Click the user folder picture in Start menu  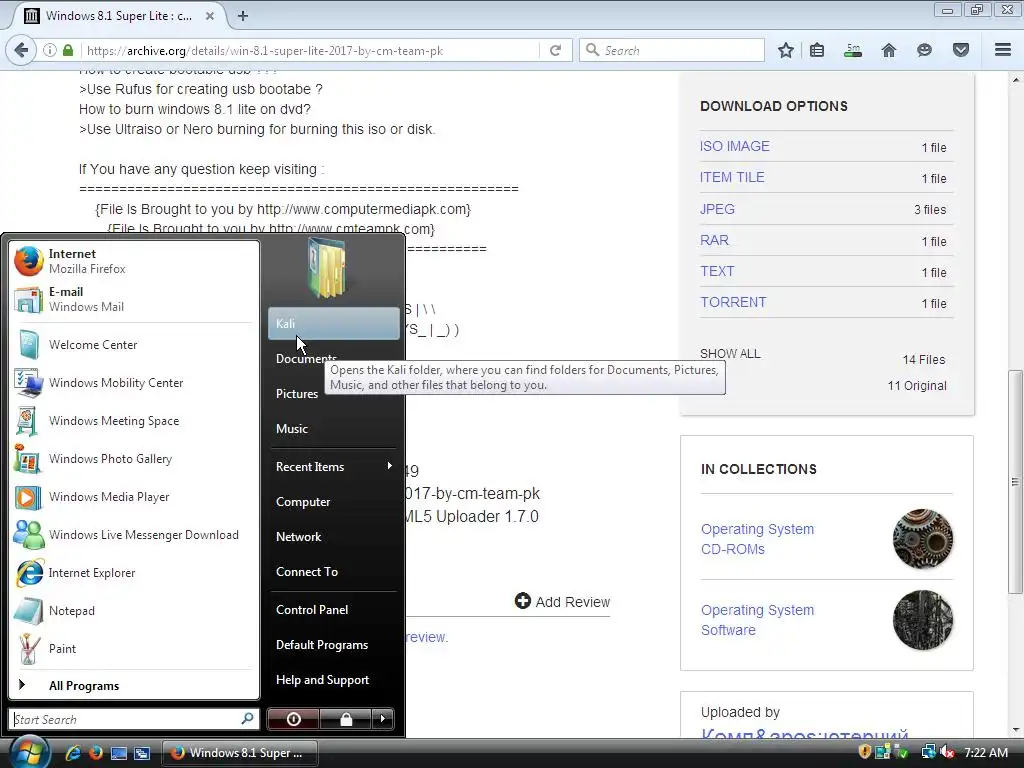tap(328, 268)
